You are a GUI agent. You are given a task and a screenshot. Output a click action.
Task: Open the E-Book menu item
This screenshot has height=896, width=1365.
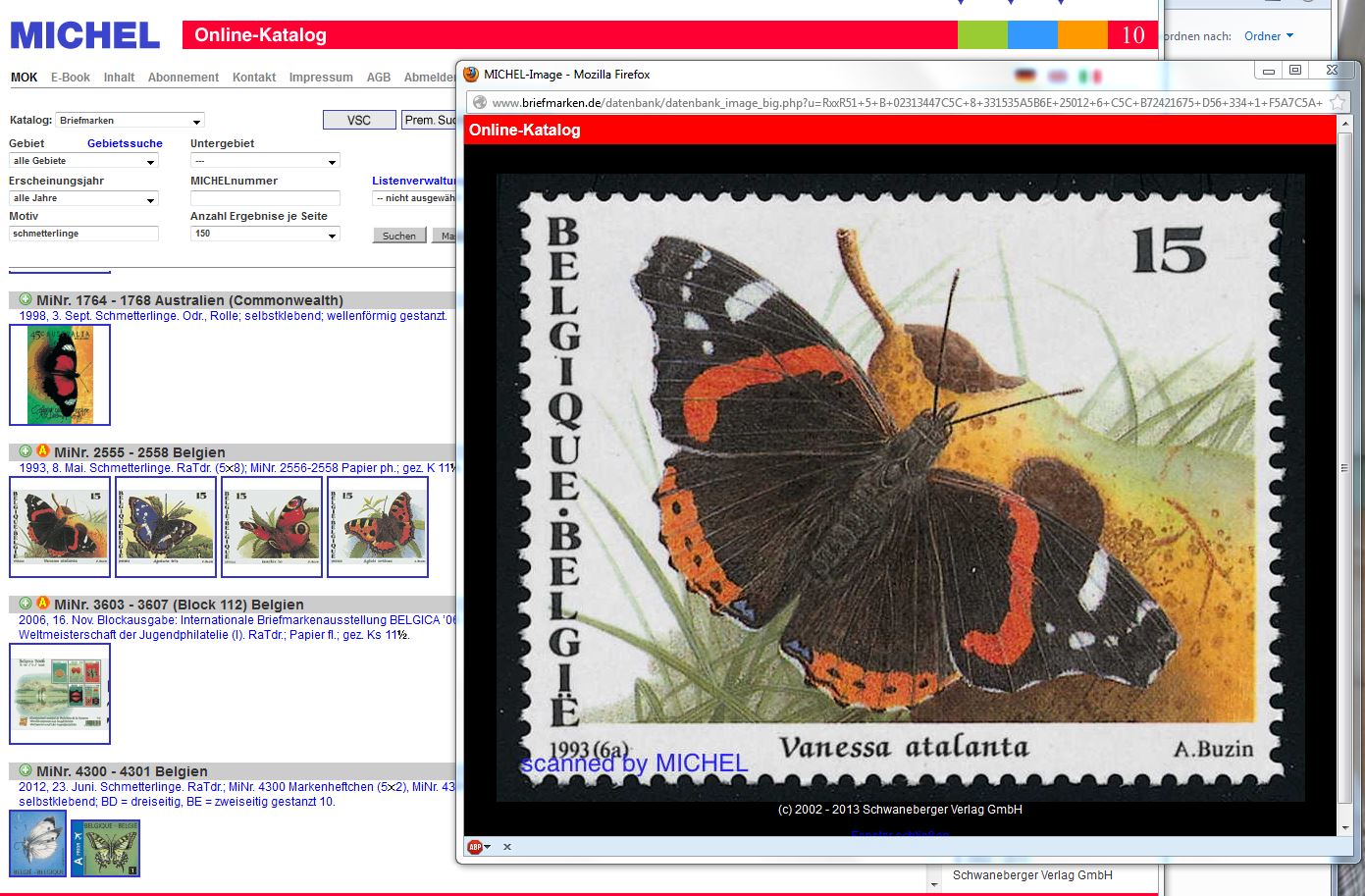[x=71, y=78]
